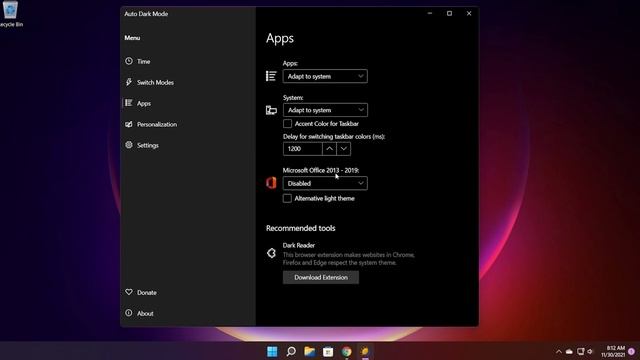Click the brush icon beside Personalization
The image size is (640, 360).
click(129, 124)
